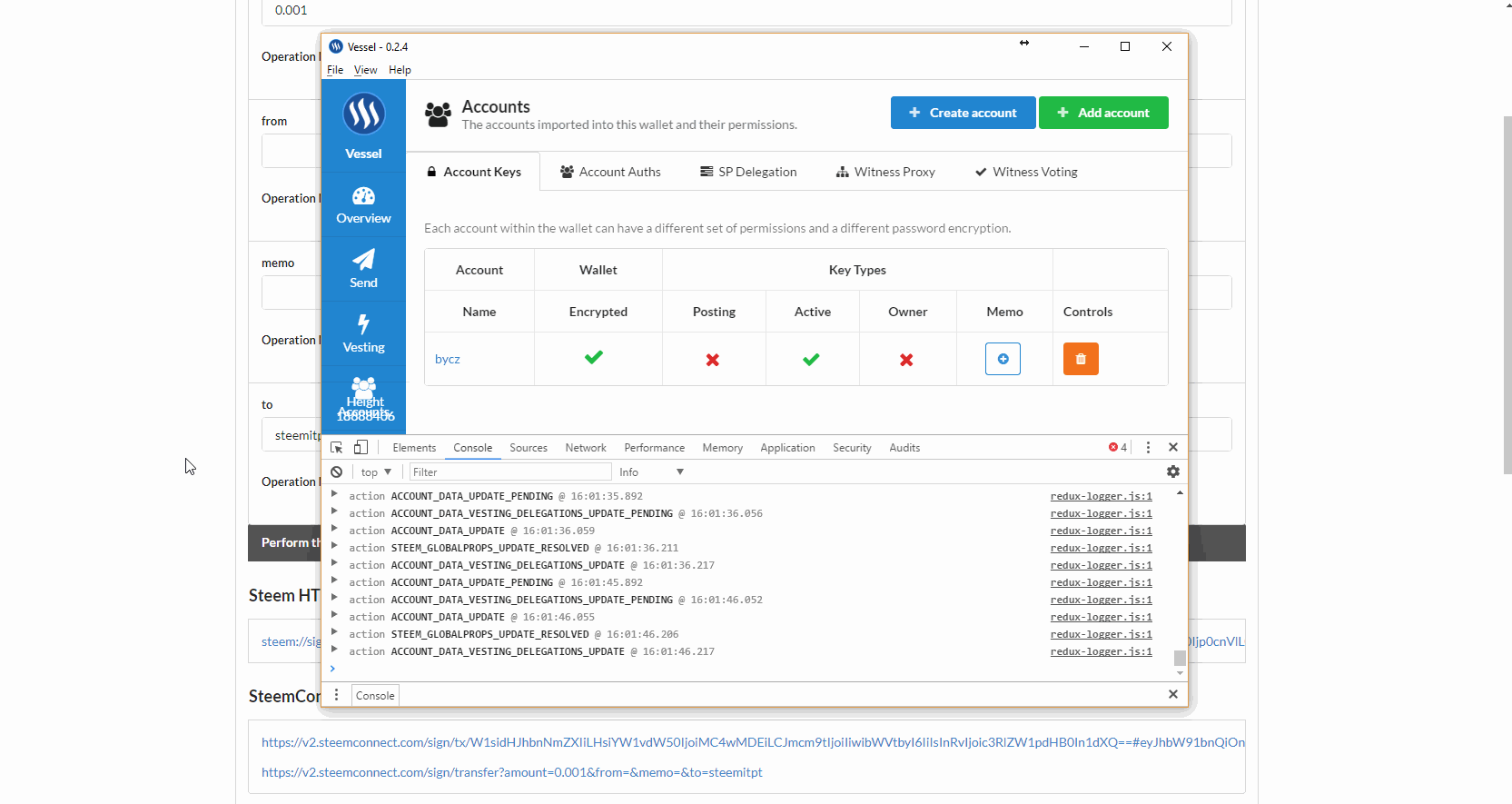This screenshot has height=804, width=1512.
Task: Open the View menu
Action: coord(365,70)
